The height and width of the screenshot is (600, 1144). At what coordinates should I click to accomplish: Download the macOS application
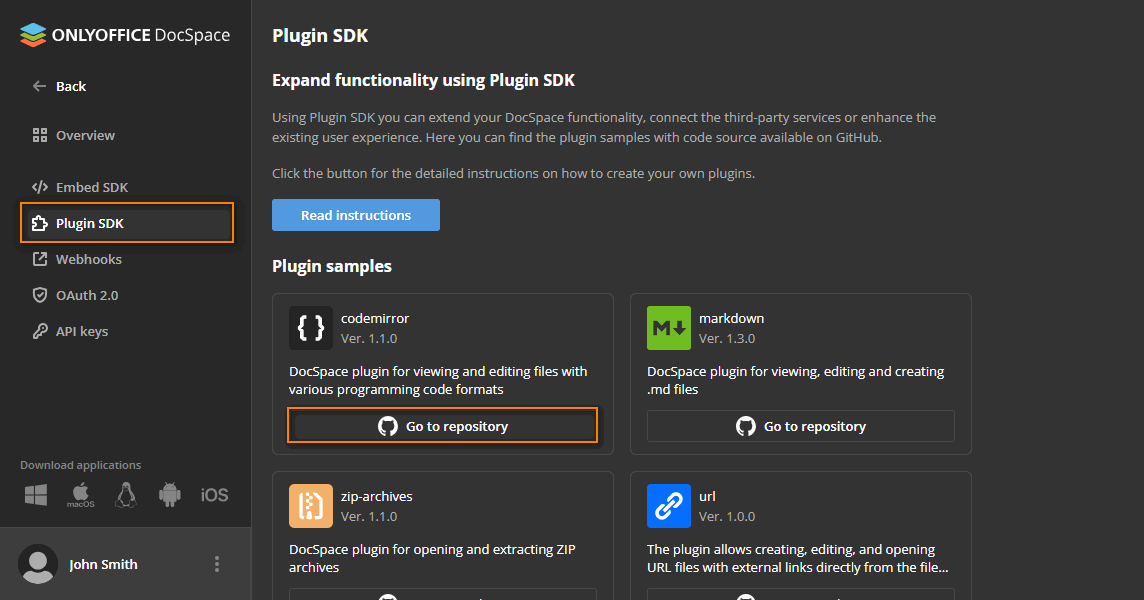[80, 495]
